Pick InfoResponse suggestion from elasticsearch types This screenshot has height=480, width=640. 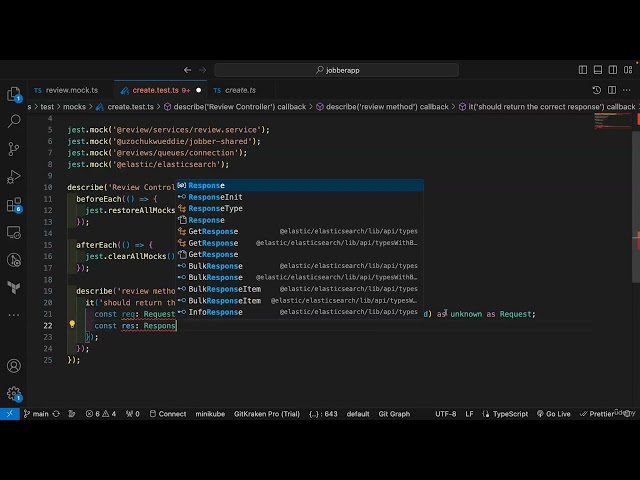[x=300, y=312]
